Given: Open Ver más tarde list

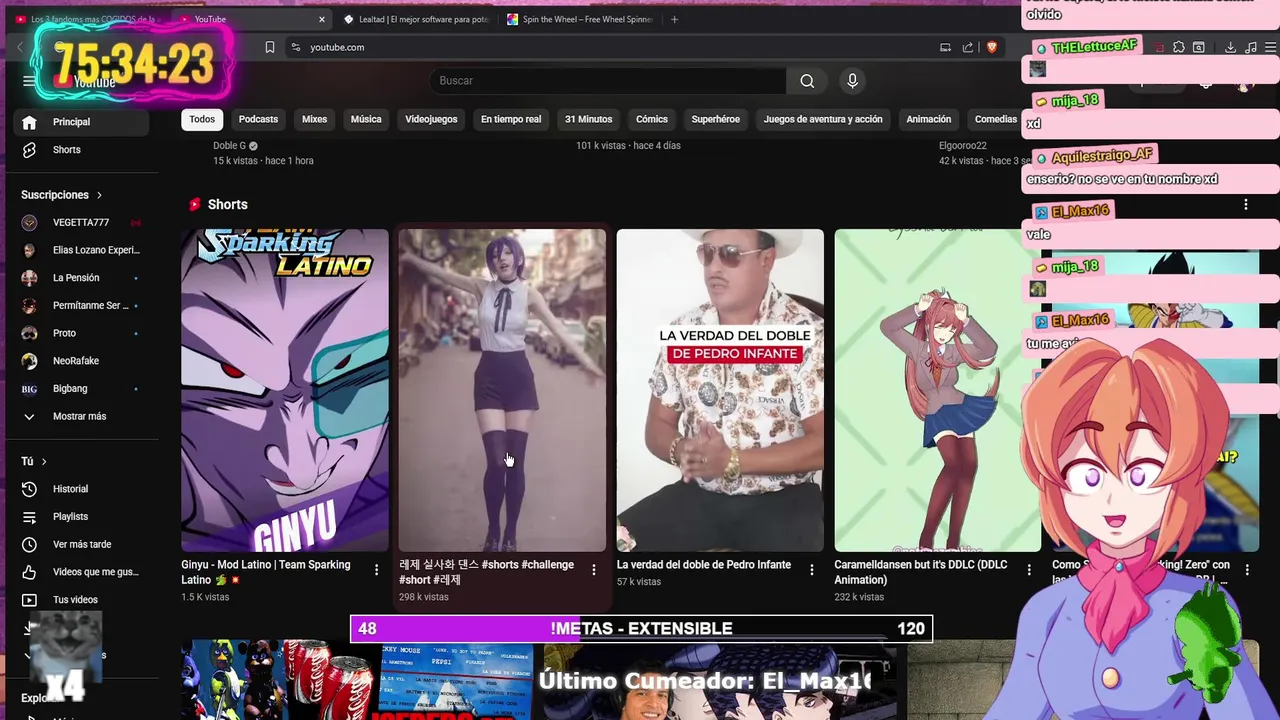Looking at the screenshot, I should (82, 545).
